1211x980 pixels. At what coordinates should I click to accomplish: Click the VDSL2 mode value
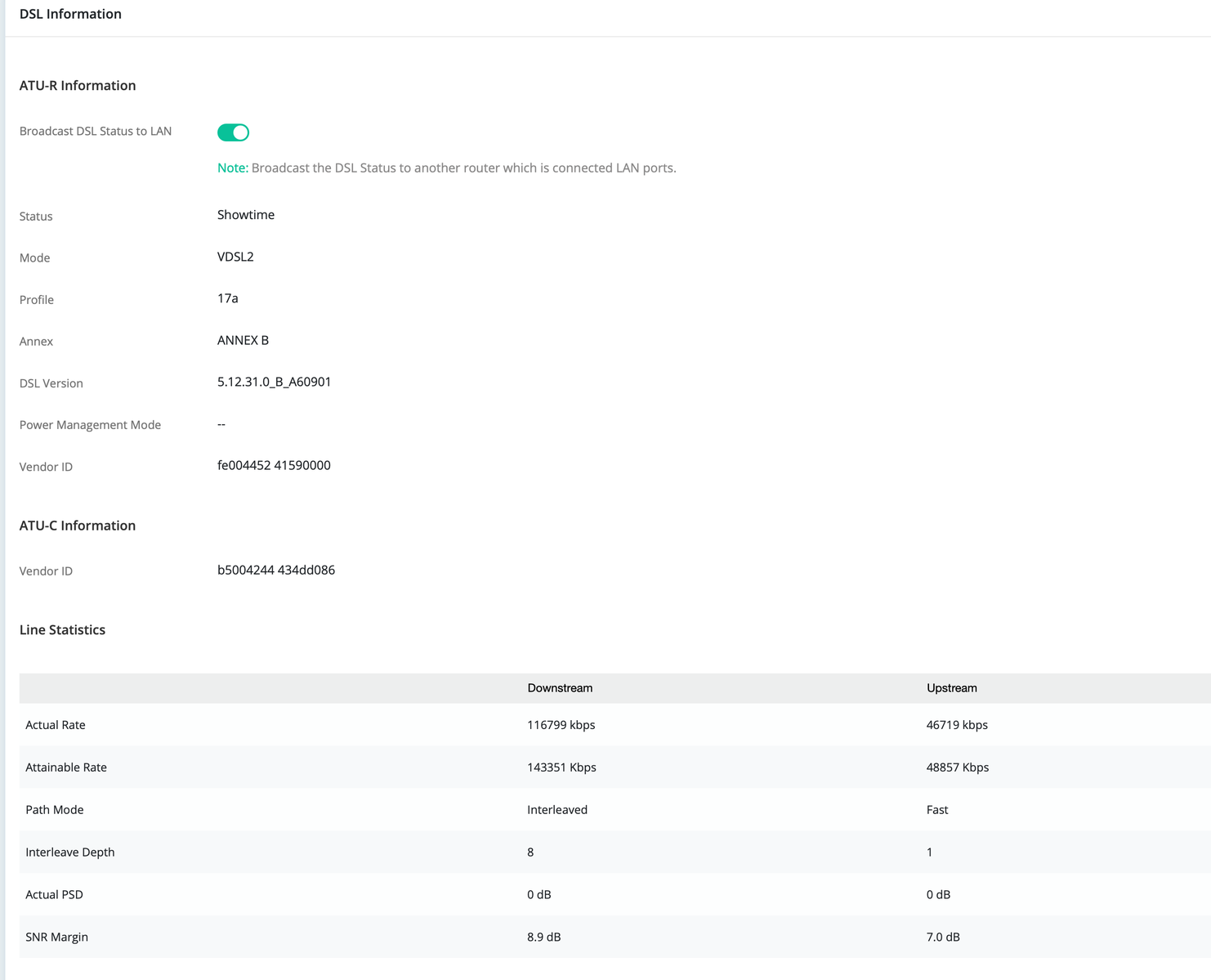(235, 257)
